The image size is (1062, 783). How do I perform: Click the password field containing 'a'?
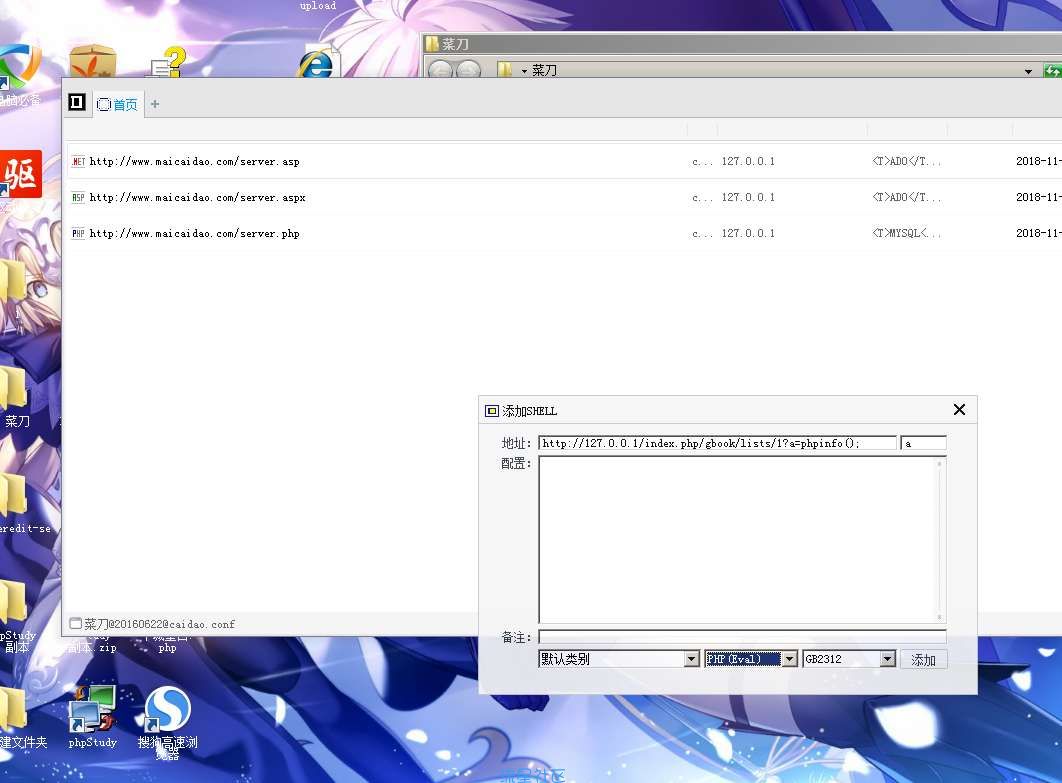[x=923, y=443]
